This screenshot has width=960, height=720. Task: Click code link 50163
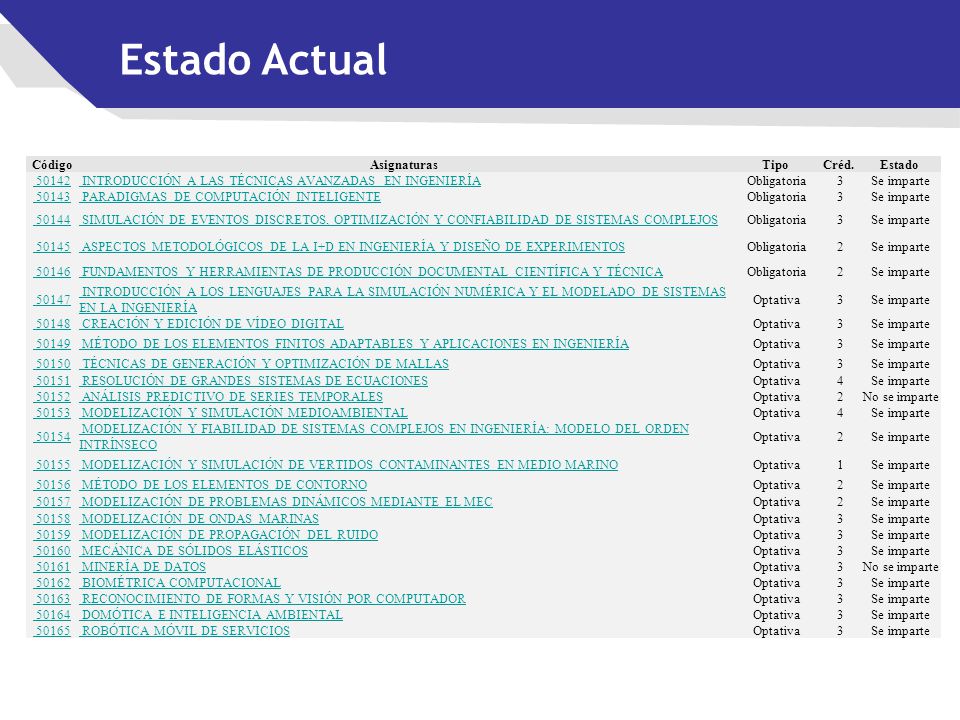click(x=52, y=599)
